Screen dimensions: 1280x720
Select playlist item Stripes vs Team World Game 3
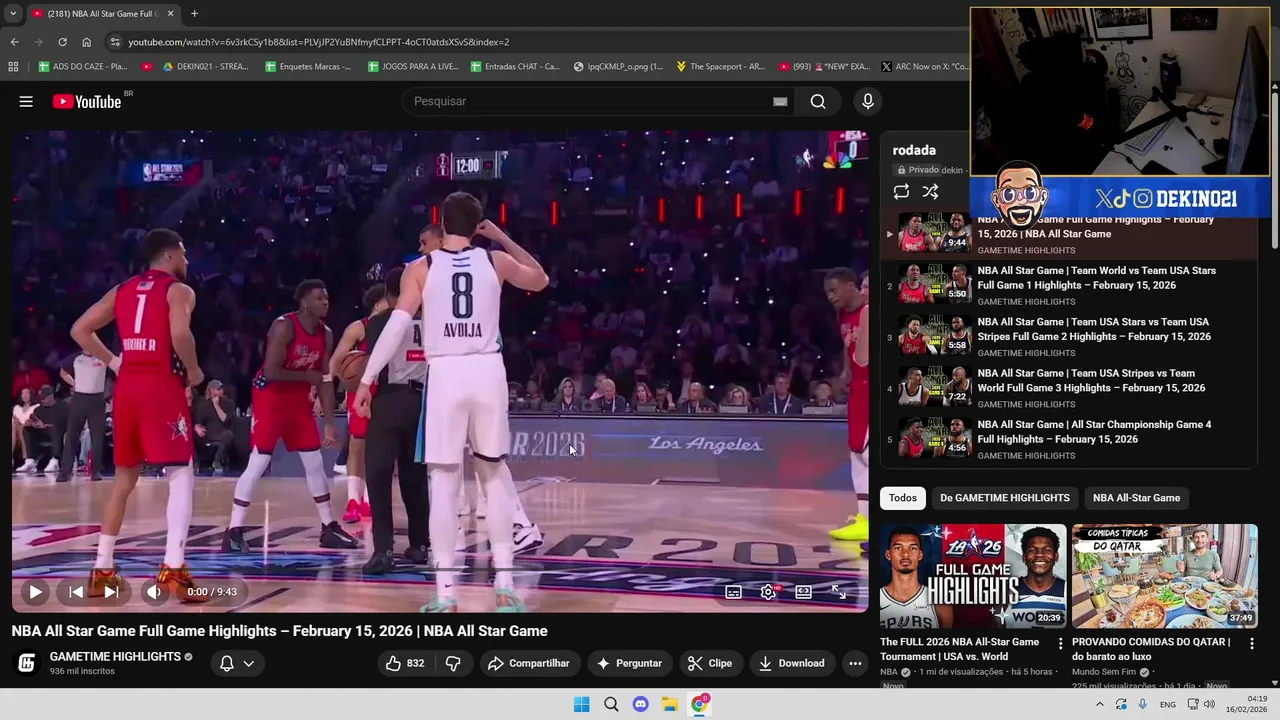(1068, 388)
